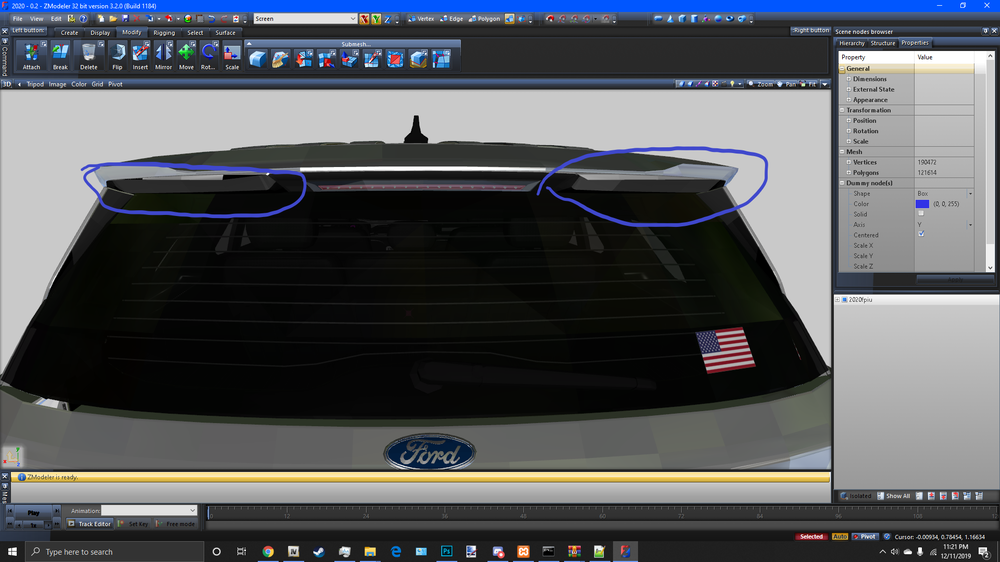
Task: Add a cone primitive from the toolbar
Action: coord(670,19)
